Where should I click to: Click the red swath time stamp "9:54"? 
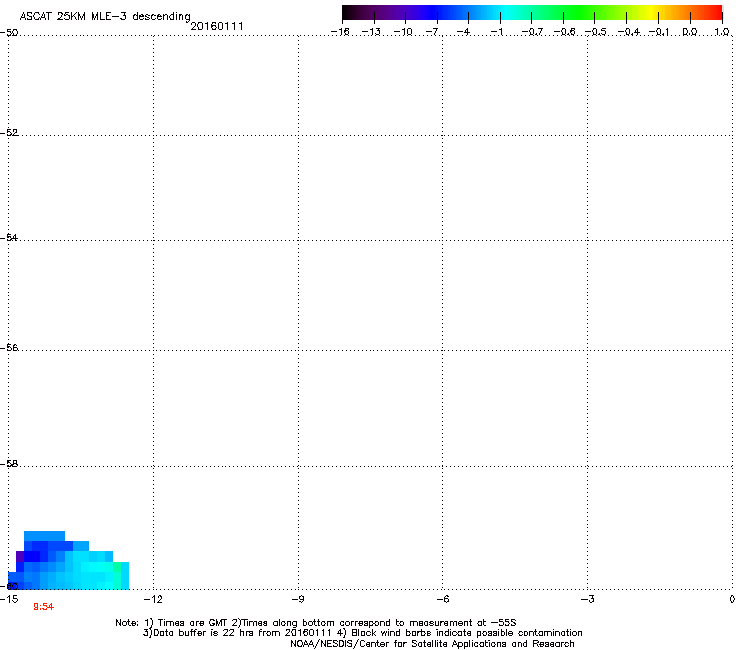click(43, 607)
